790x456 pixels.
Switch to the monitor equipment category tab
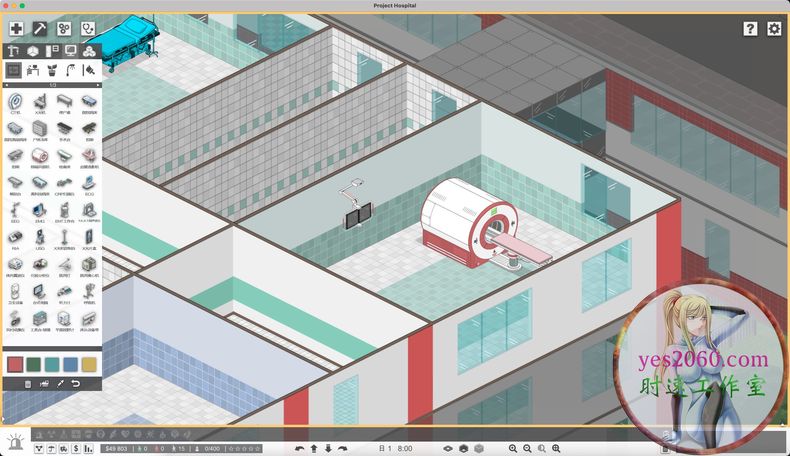pyautogui.click(x=70, y=50)
